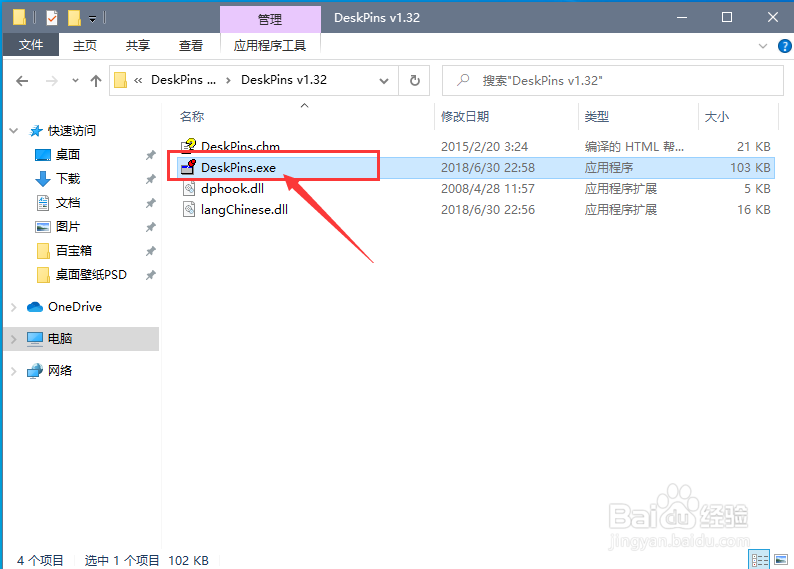This screenshot has width=794, height=569.
Task: Open the 文件 ribbon tab
Action: pos(31,45)
